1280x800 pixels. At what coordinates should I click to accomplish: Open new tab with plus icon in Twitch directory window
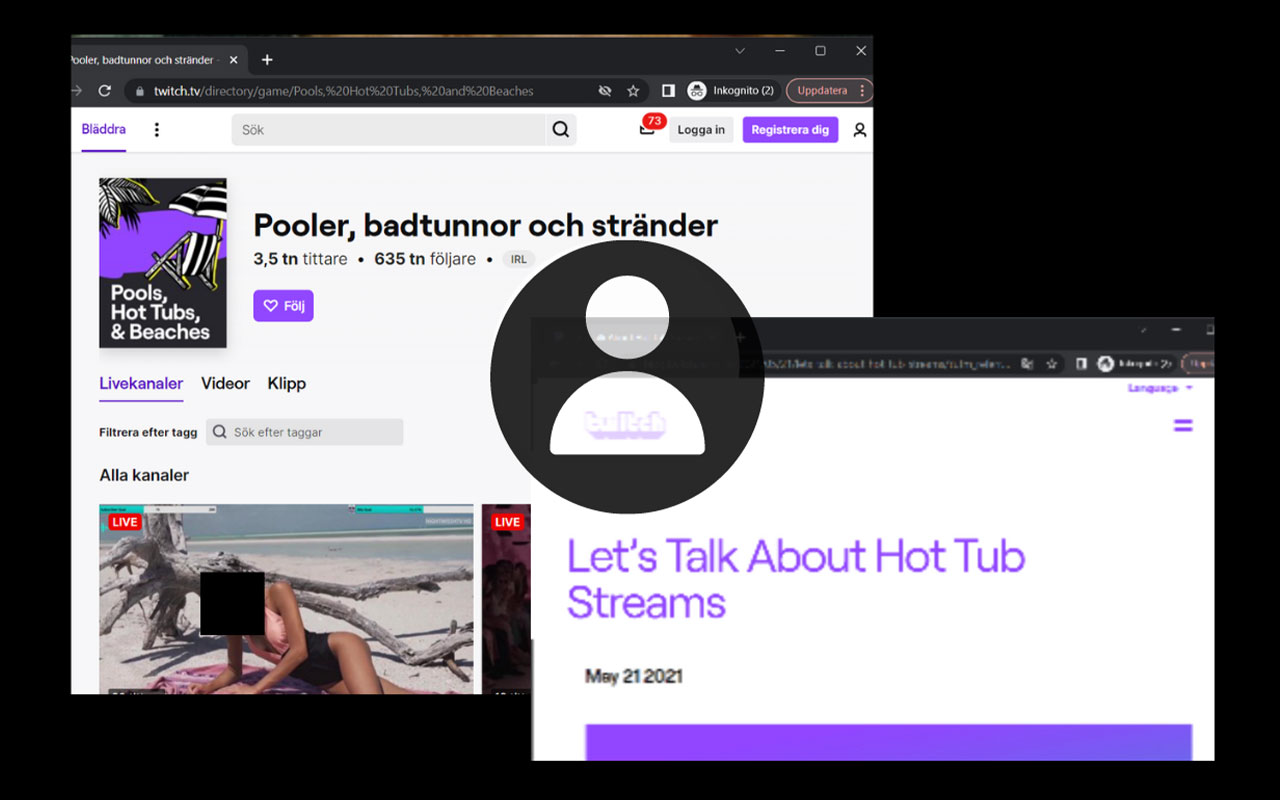[267, 60]
